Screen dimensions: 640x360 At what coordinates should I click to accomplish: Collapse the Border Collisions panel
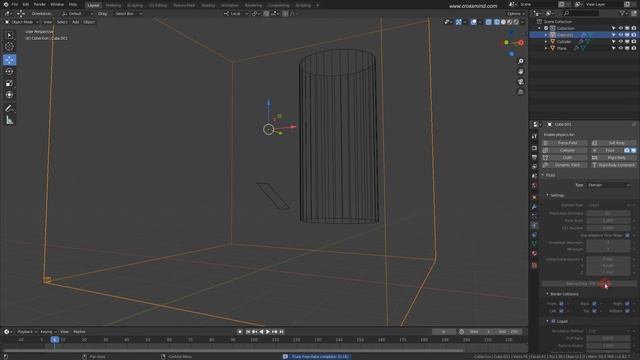[x=548, y=294]
